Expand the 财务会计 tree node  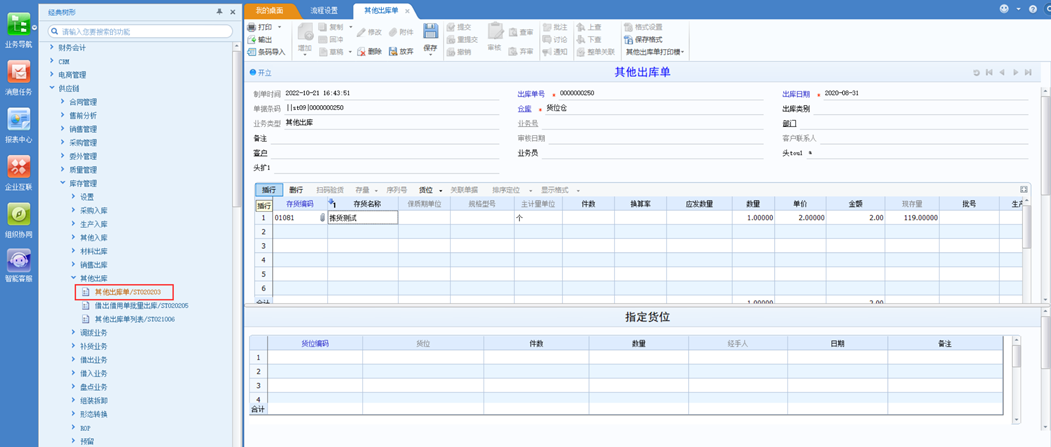click(52, 48)
